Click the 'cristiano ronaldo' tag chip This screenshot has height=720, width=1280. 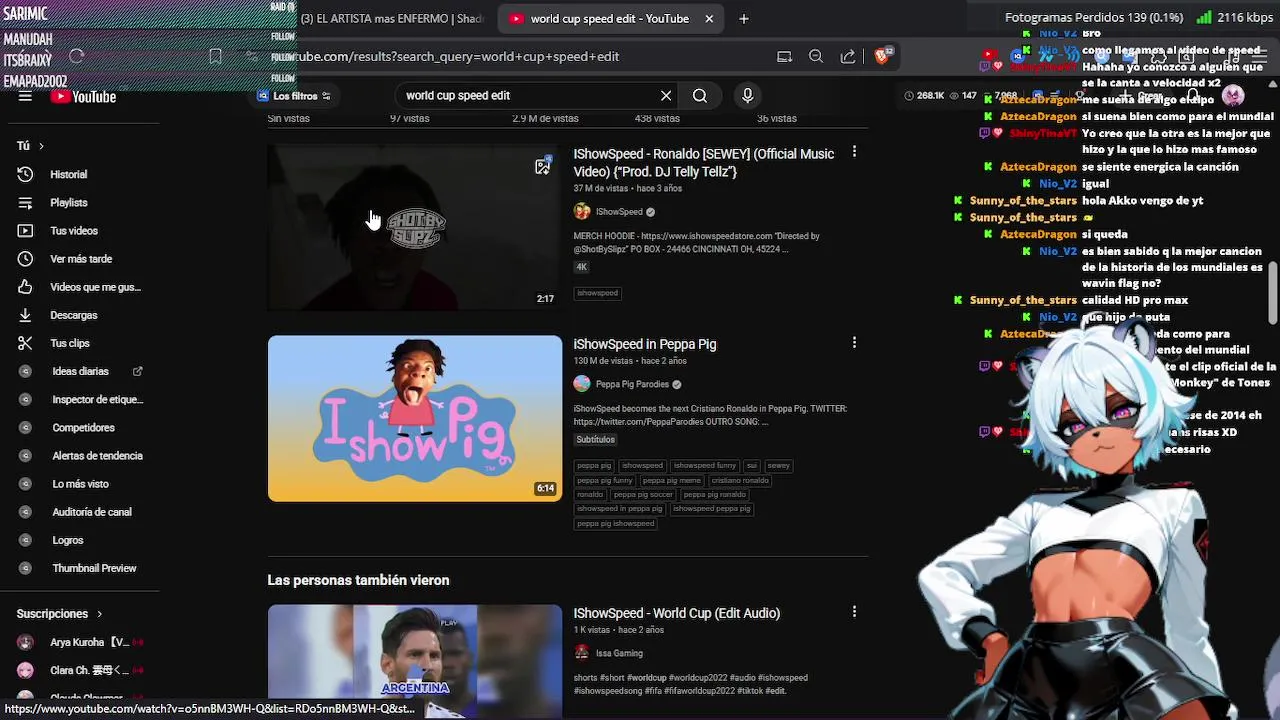740,480
